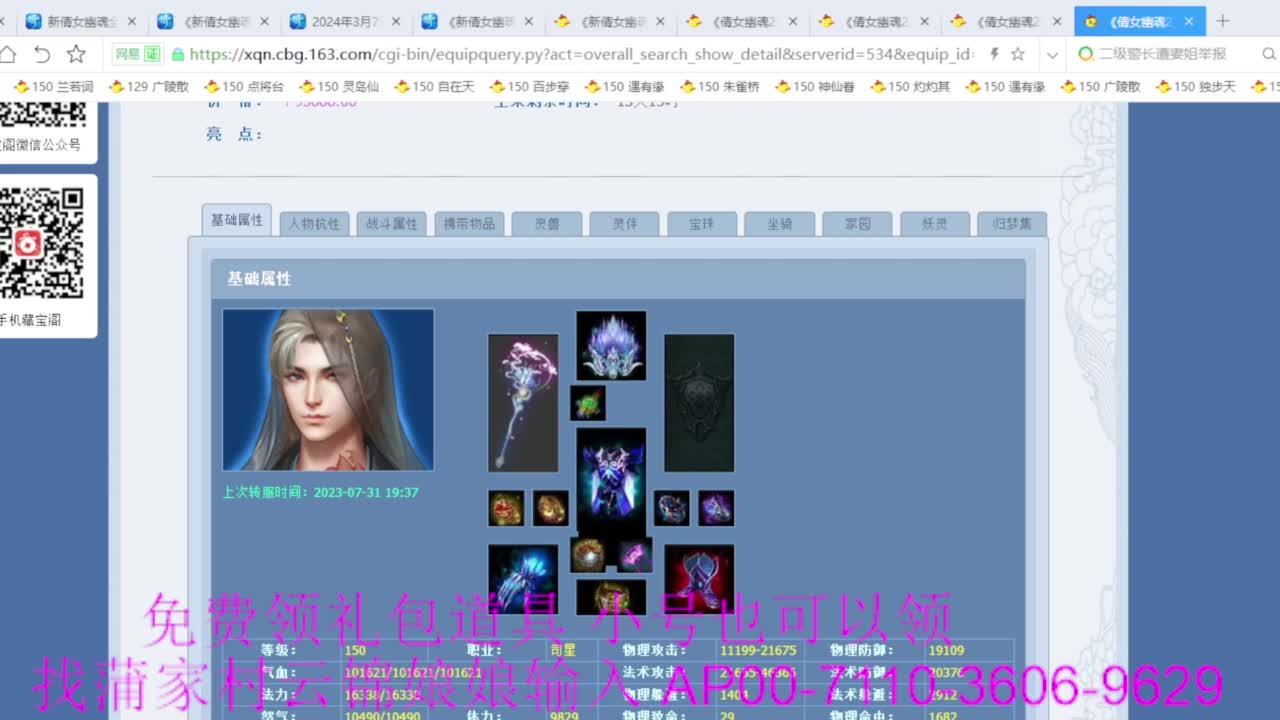This screenshot has width=1280, height=720.
Task: Expand the address bar dropdown arrow
Action: [x=1052, y=54]
